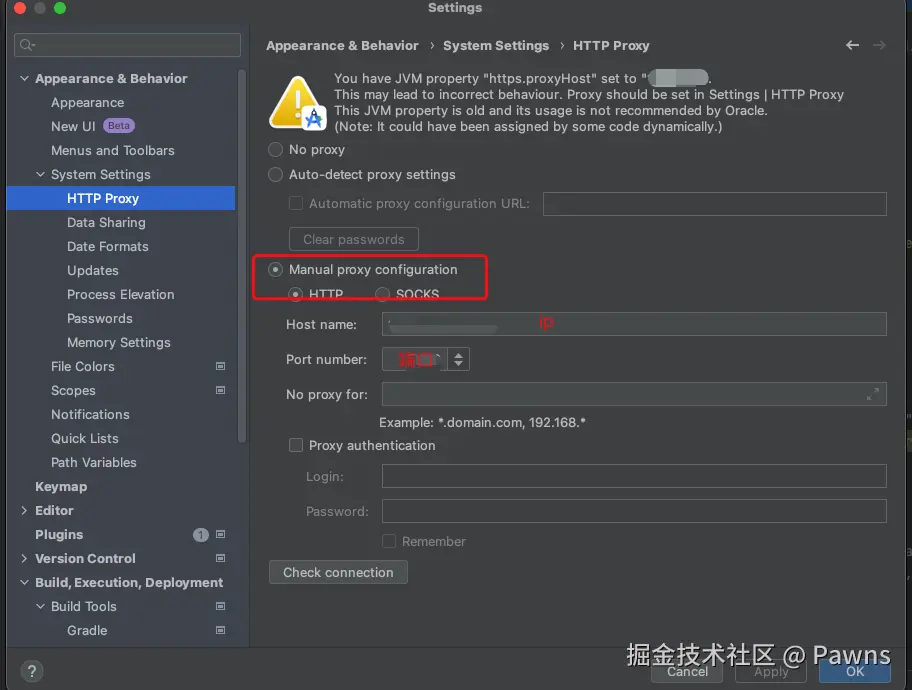Expand the No proxy for field
Image resolution: width=912 pixels, height=690 pixels.
(x=872, y=394)
